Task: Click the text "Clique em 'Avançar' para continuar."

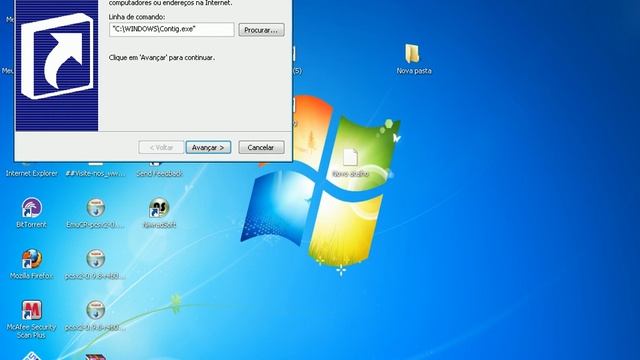Action: [162, 58]
